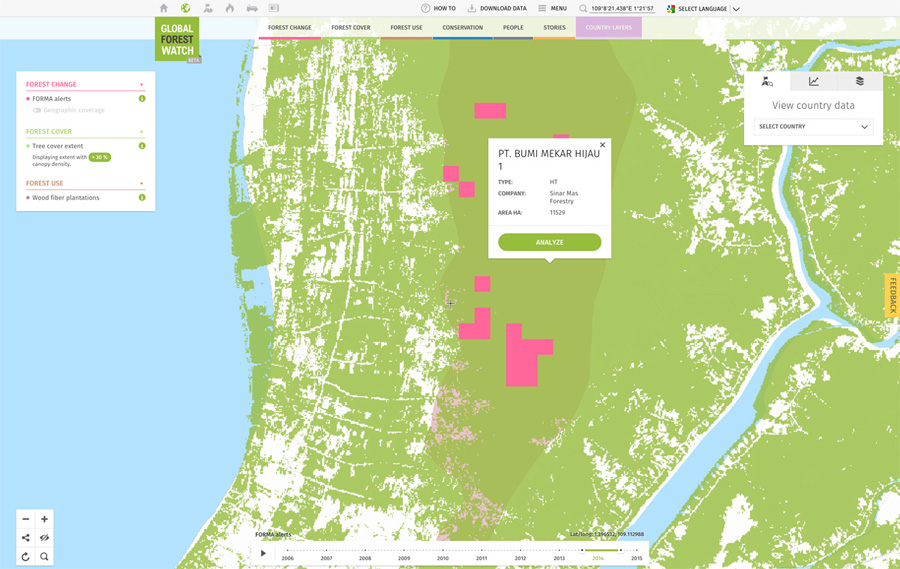The image size is (900, 569).
Task: Open the country statistics chart tab
Action: (814, 82)
